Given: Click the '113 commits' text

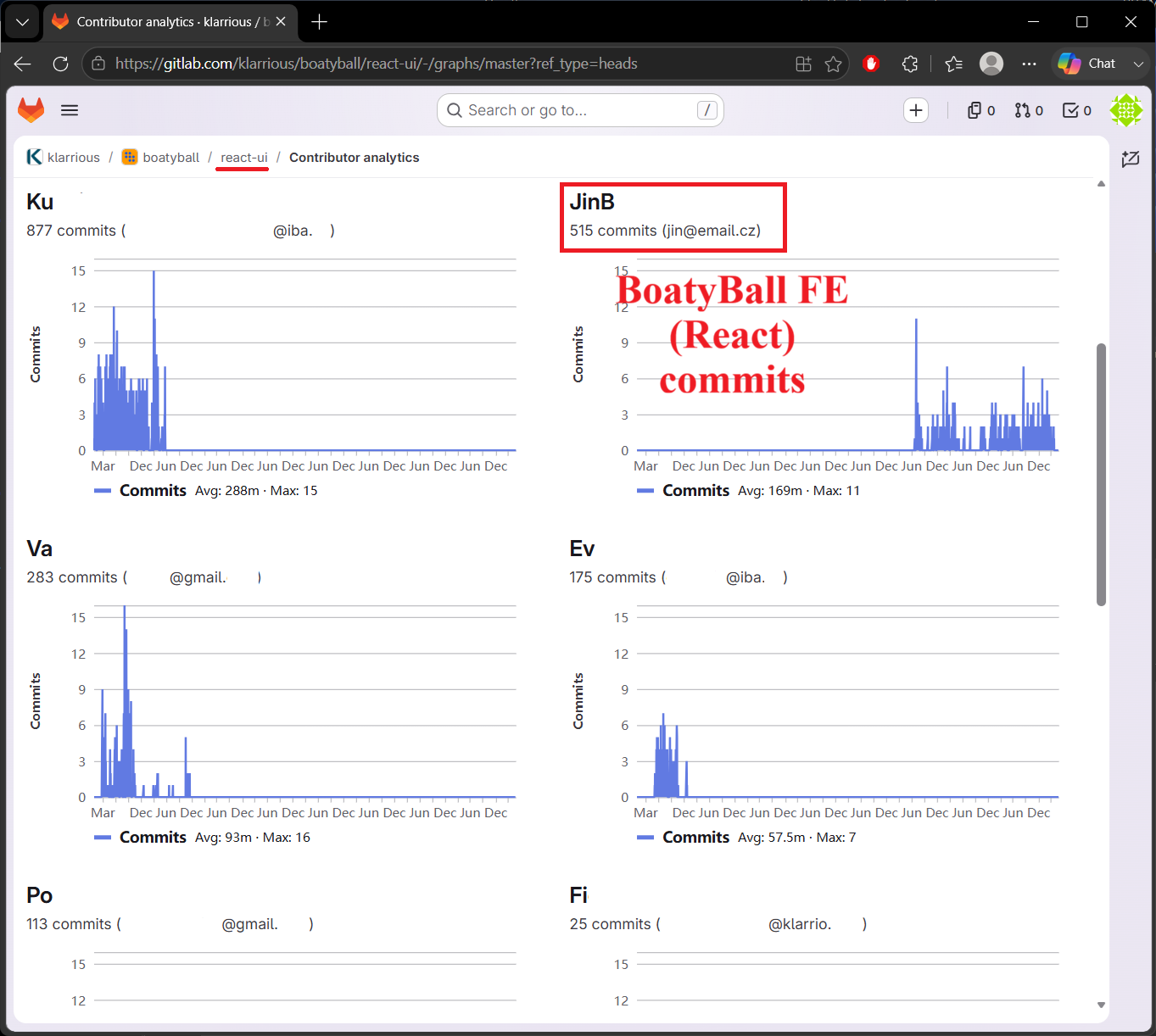Looking at the screenshot, I should pos(69,924).
